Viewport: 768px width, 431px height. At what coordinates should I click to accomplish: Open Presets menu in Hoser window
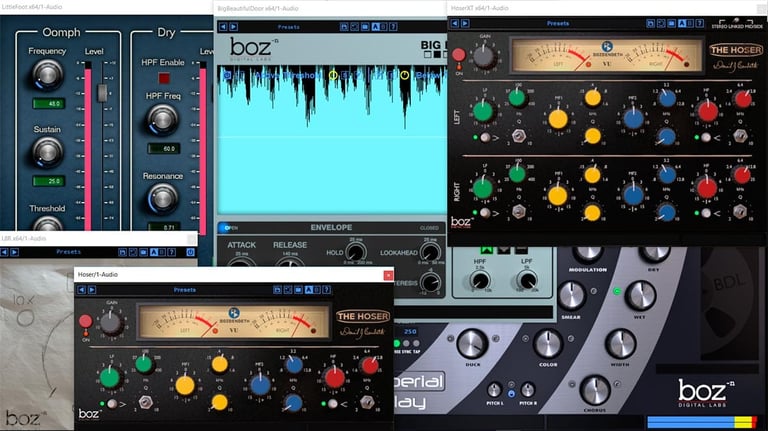pos(185,290)
